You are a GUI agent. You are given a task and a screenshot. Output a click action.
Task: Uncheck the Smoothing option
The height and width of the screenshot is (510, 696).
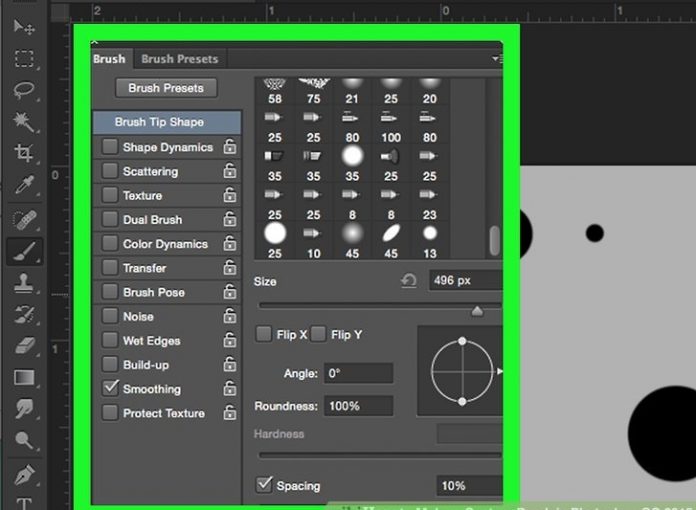[x=110, y=389]
